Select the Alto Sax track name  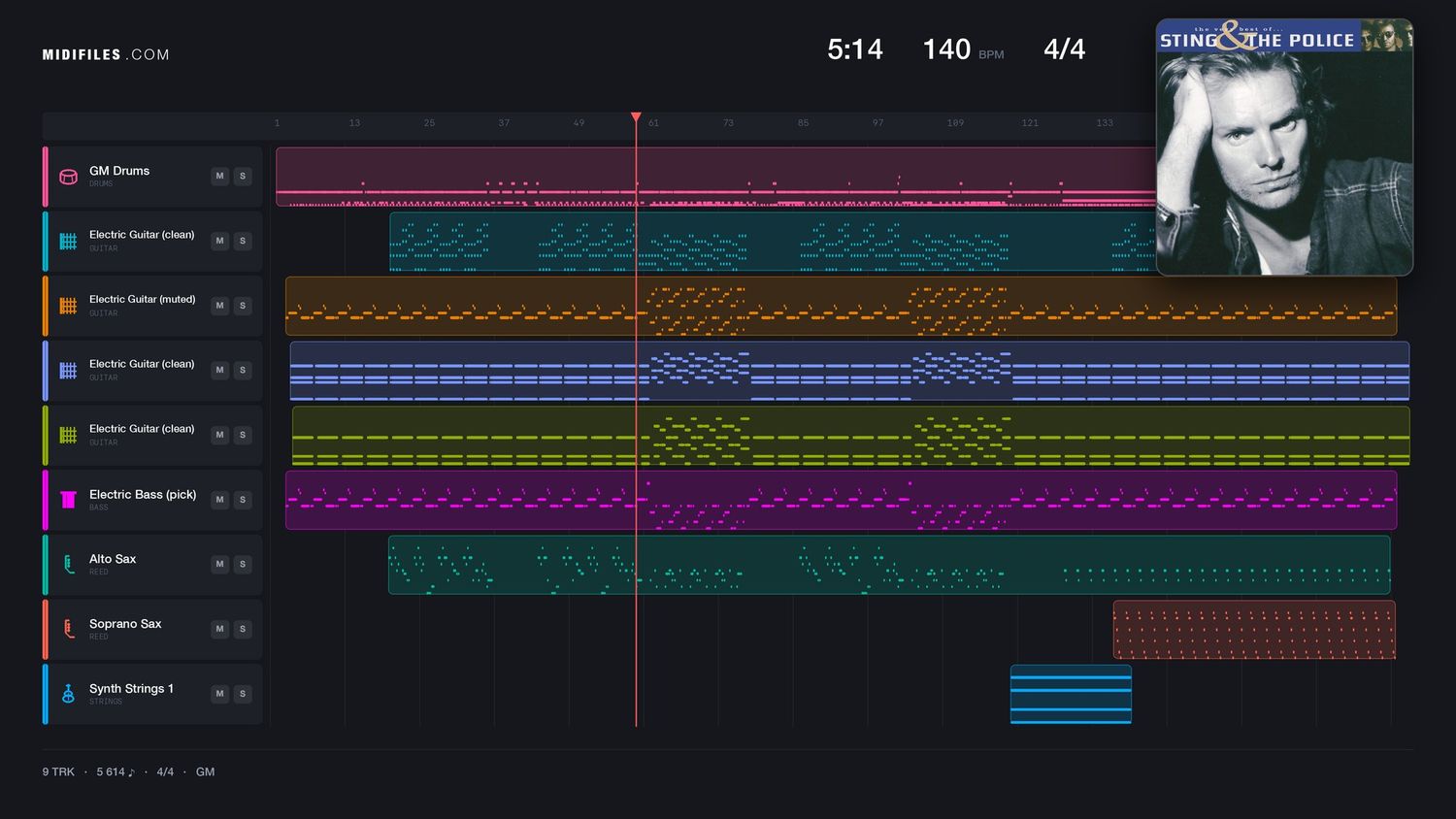coord(113,559)
